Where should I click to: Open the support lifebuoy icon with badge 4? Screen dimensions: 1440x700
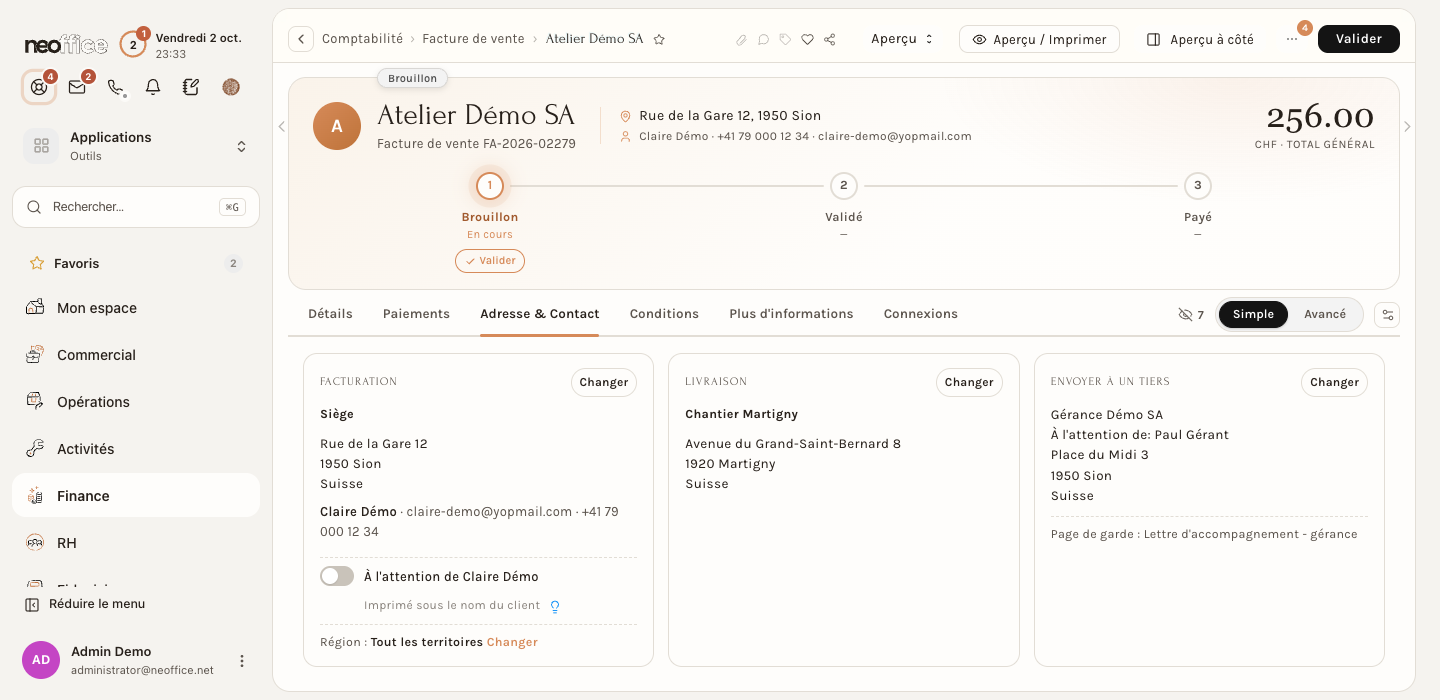(39, 87)
